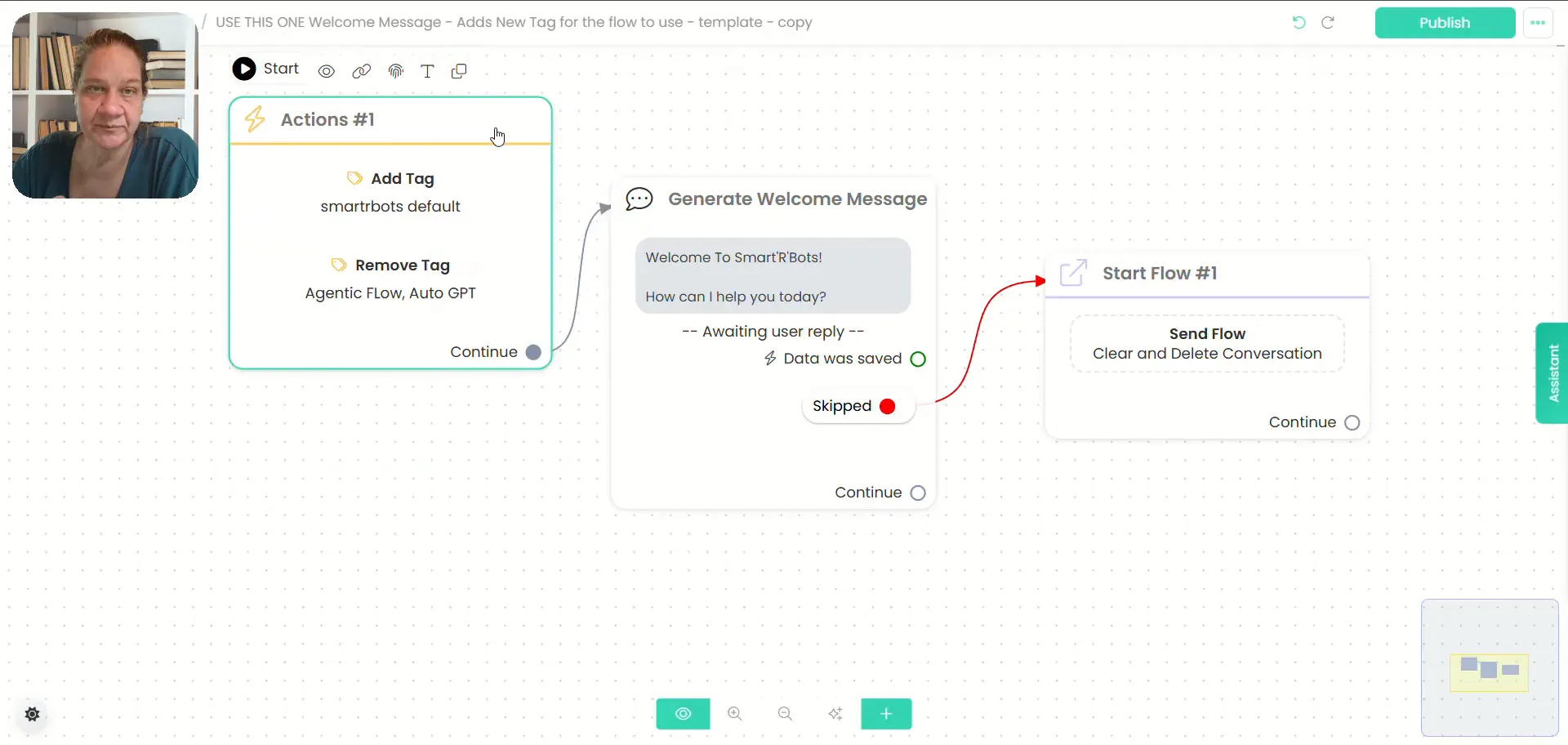Open the Assistant side tab
The width and height of the screenshot is (1568, 745).
point(1552,372)
